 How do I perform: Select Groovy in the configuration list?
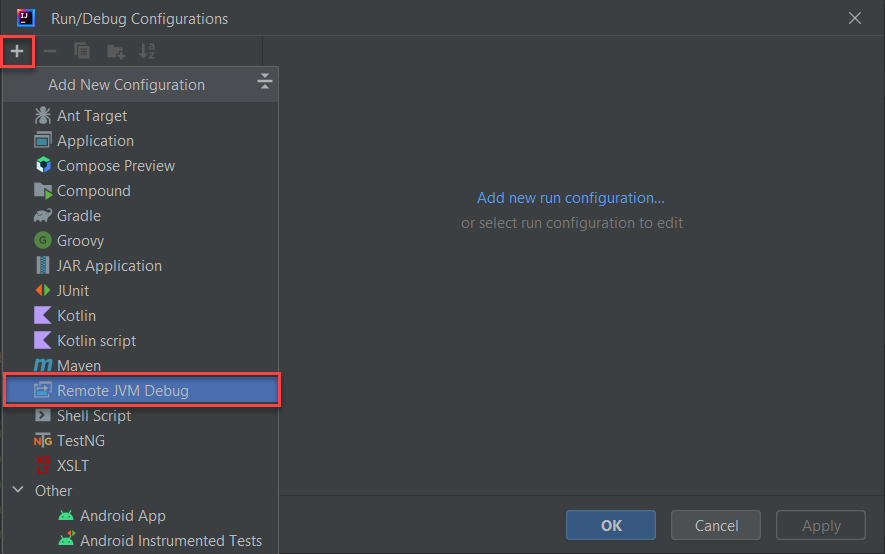(x=141, y=240)
